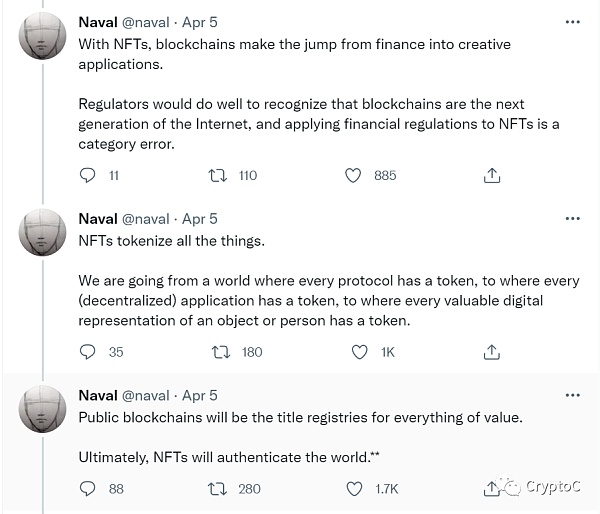Open more options on the second tweet
The height and width of the screenshot is (514, 600).
click(x=572, y=218)
